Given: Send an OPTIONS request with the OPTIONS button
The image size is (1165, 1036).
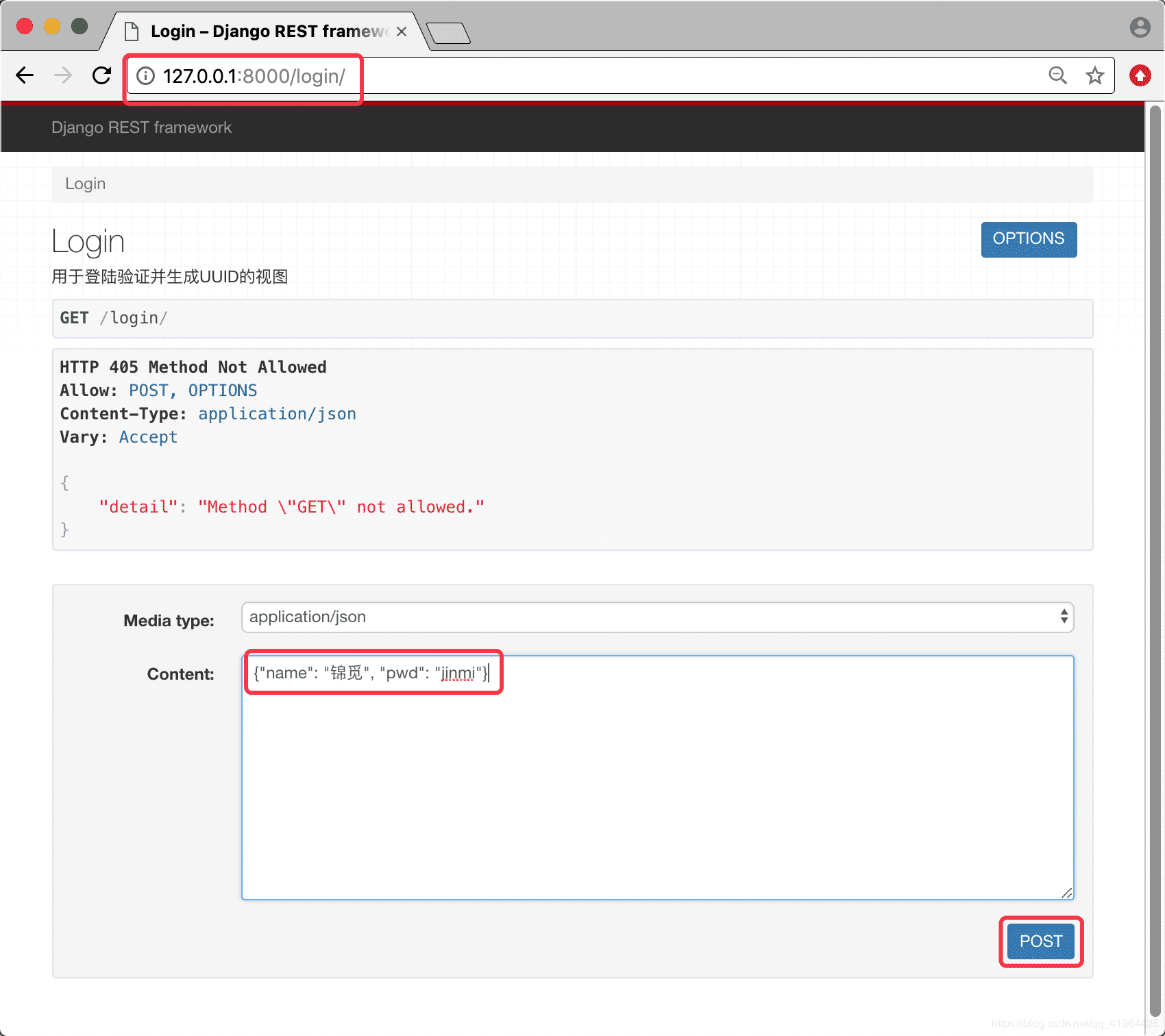Looking at the screenshot, I should click(x=1029, y=239).
